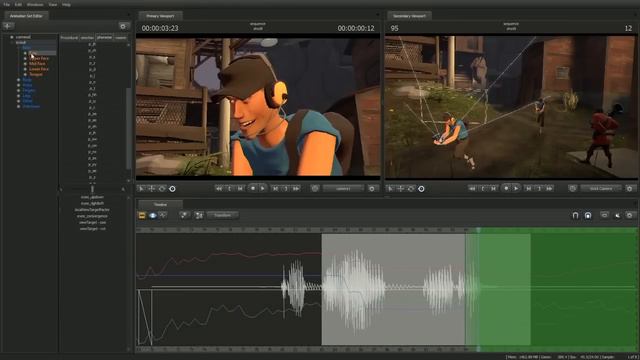The image size is (640, 360).
Task: Expand Fingers group in tree
Action: pyautogui.click(x=18, y=90)
